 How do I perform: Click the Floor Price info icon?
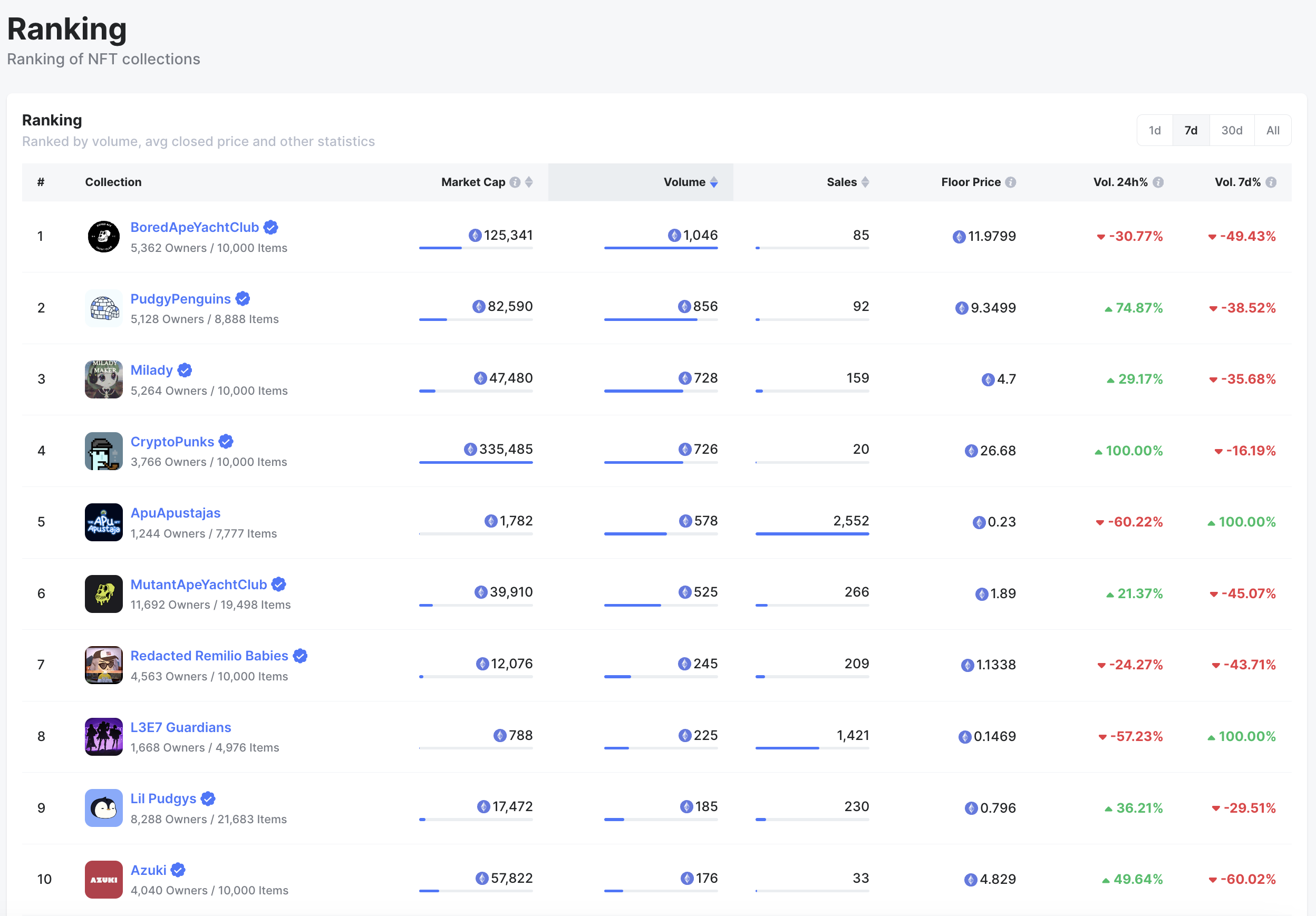pos(1011,182)
